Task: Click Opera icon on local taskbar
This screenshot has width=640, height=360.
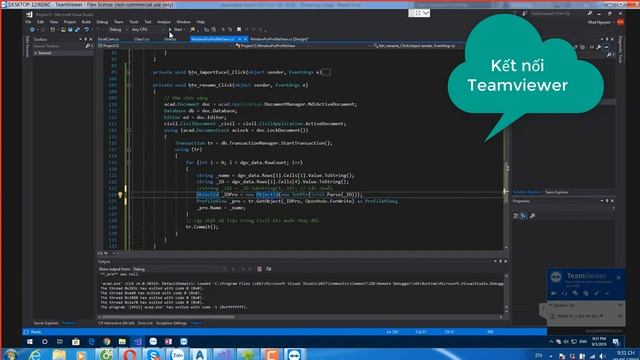Action: click(x=129, y=355)
